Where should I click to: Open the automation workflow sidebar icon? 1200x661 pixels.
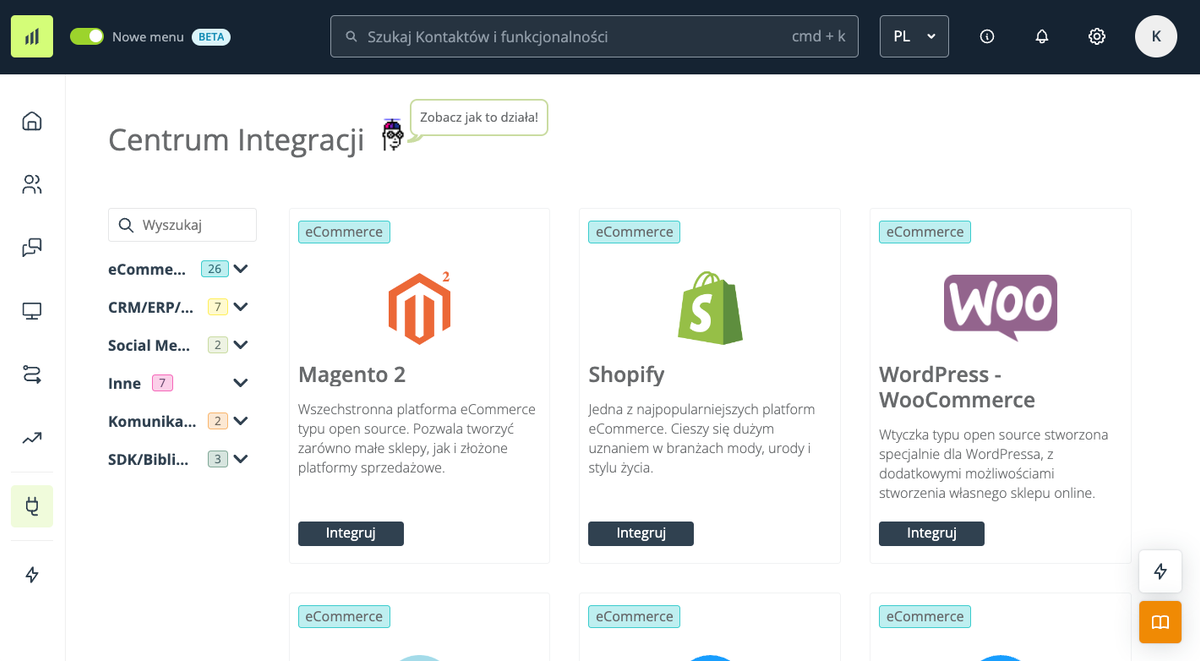click(32, 374)
